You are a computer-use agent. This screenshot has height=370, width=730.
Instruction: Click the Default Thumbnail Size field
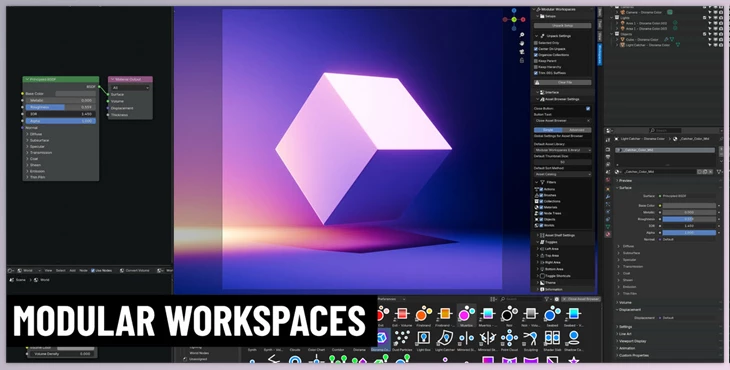click(x=562, y=162)
